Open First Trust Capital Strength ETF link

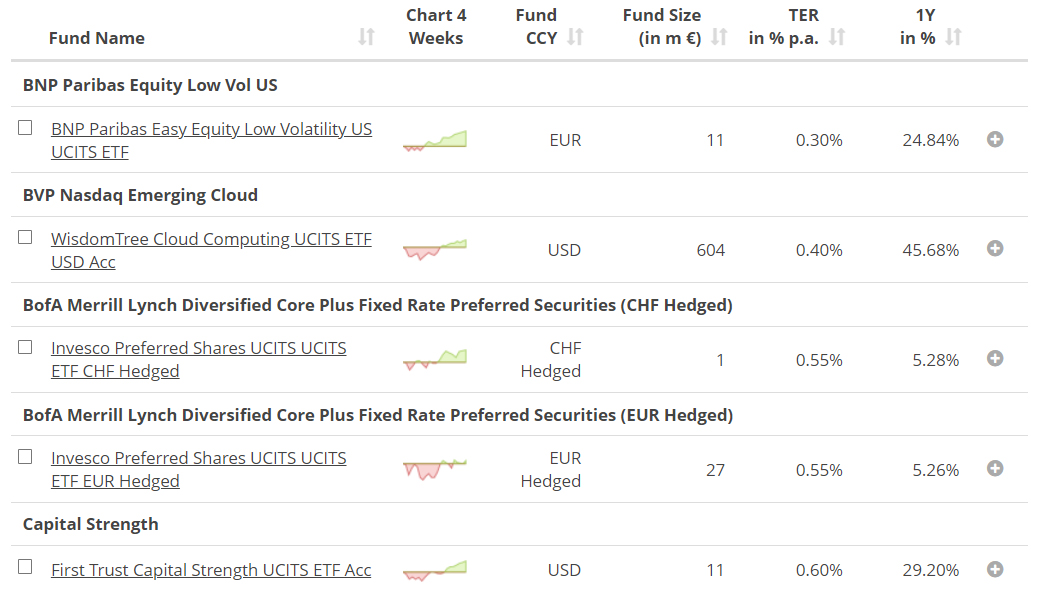coord(211,570)
